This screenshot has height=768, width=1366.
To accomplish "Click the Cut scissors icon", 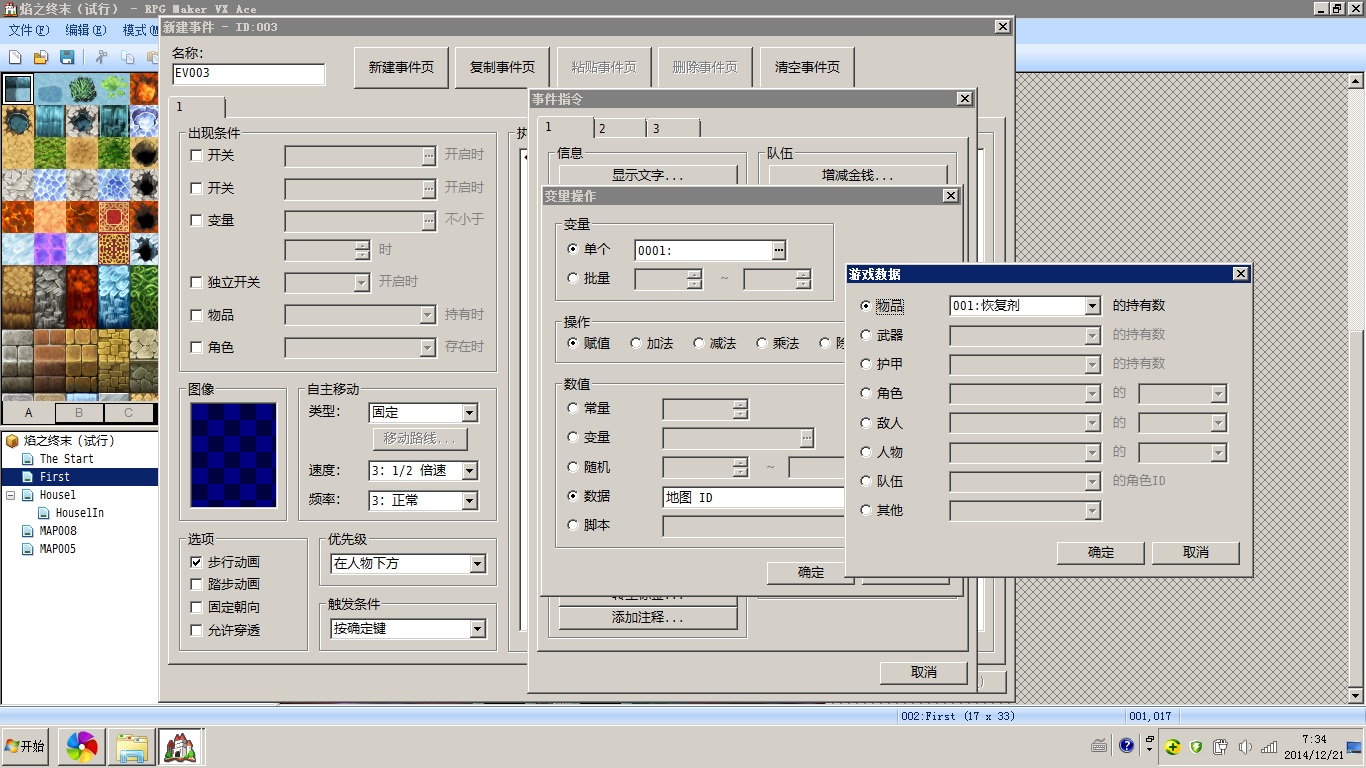I will tap(101, 57).
